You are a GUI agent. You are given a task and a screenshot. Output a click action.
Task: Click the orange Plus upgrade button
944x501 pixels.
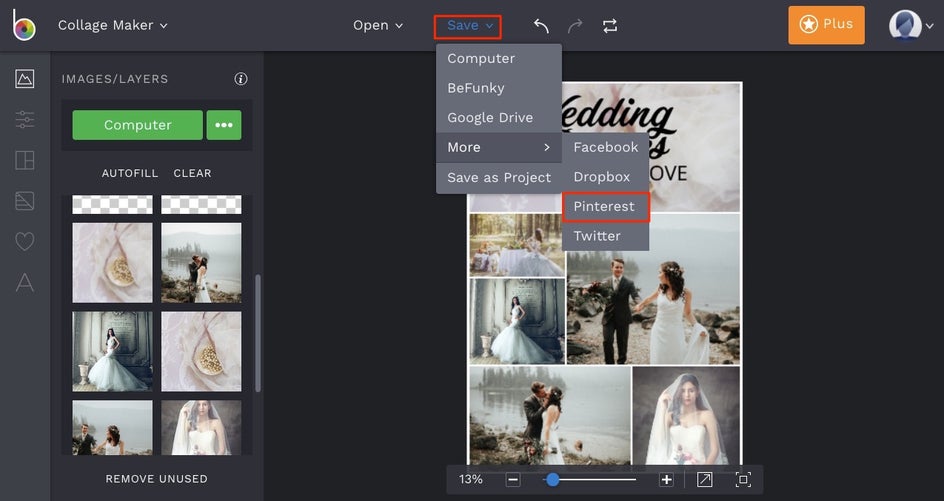826,25
